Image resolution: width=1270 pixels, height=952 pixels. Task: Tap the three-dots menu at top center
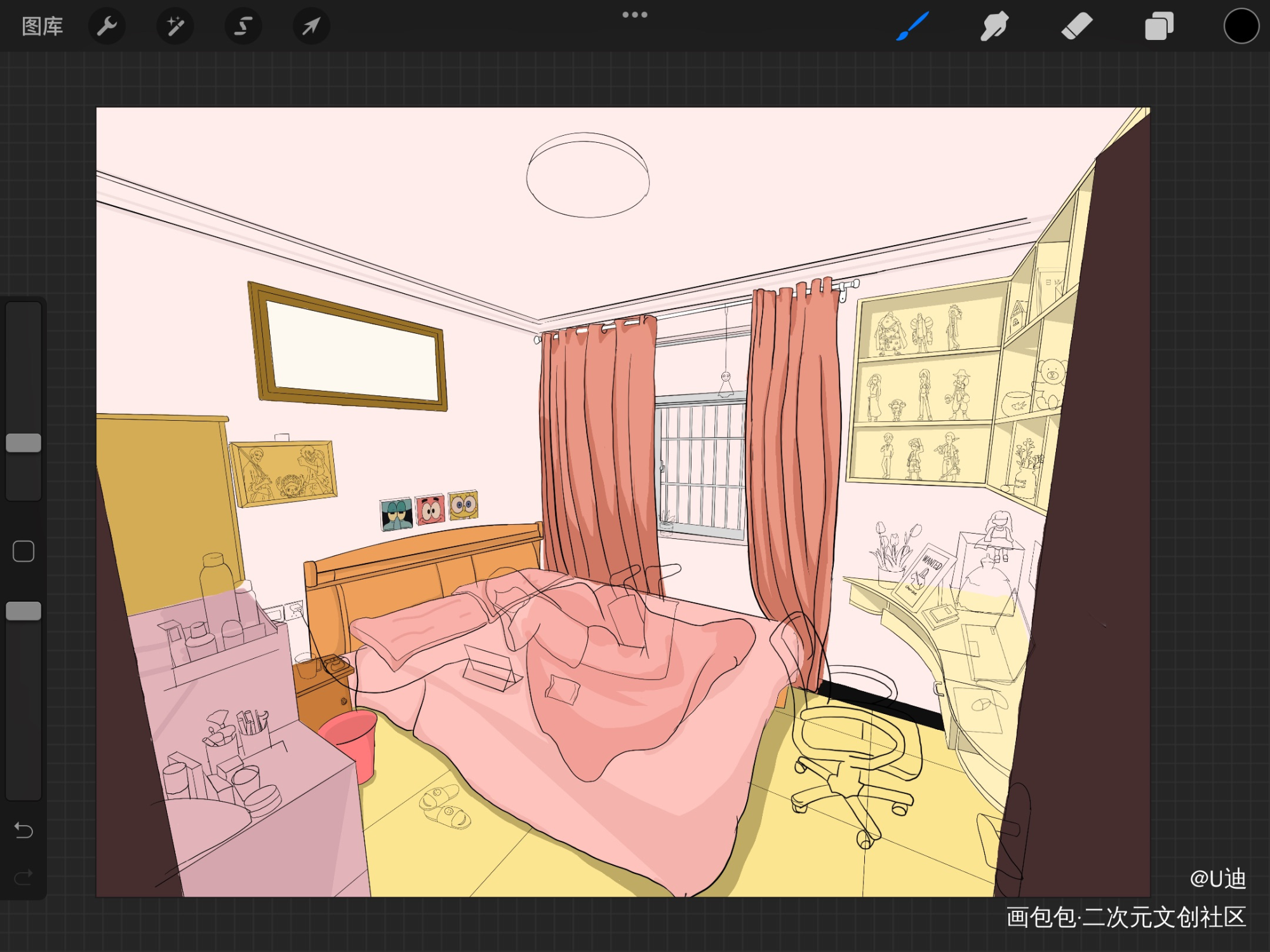634,15
